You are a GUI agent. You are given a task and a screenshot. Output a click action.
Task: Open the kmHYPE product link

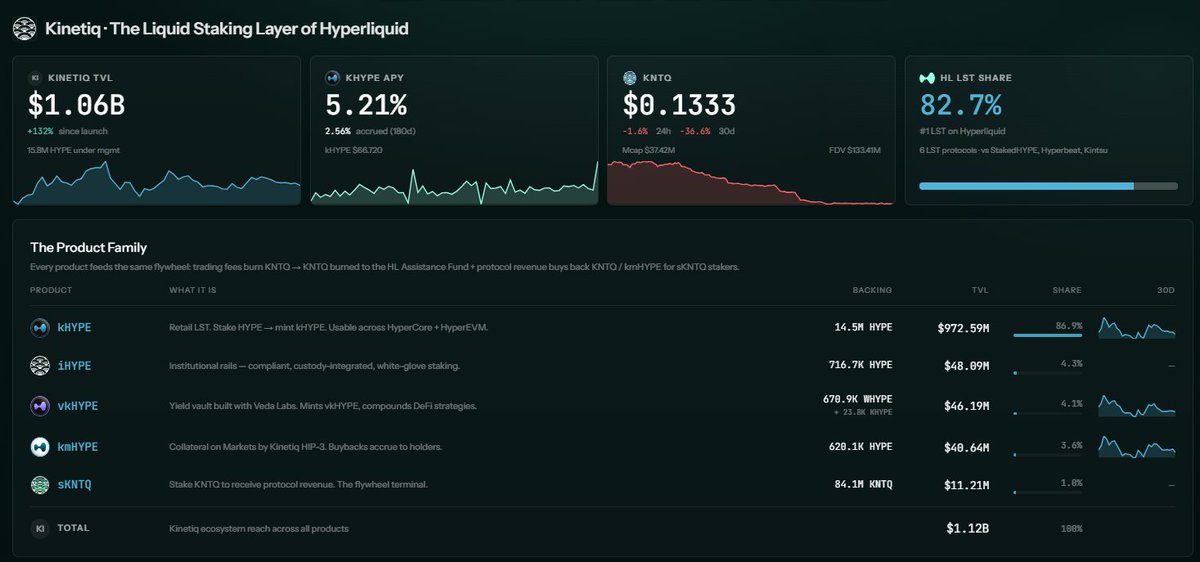[x=78, y=446]
